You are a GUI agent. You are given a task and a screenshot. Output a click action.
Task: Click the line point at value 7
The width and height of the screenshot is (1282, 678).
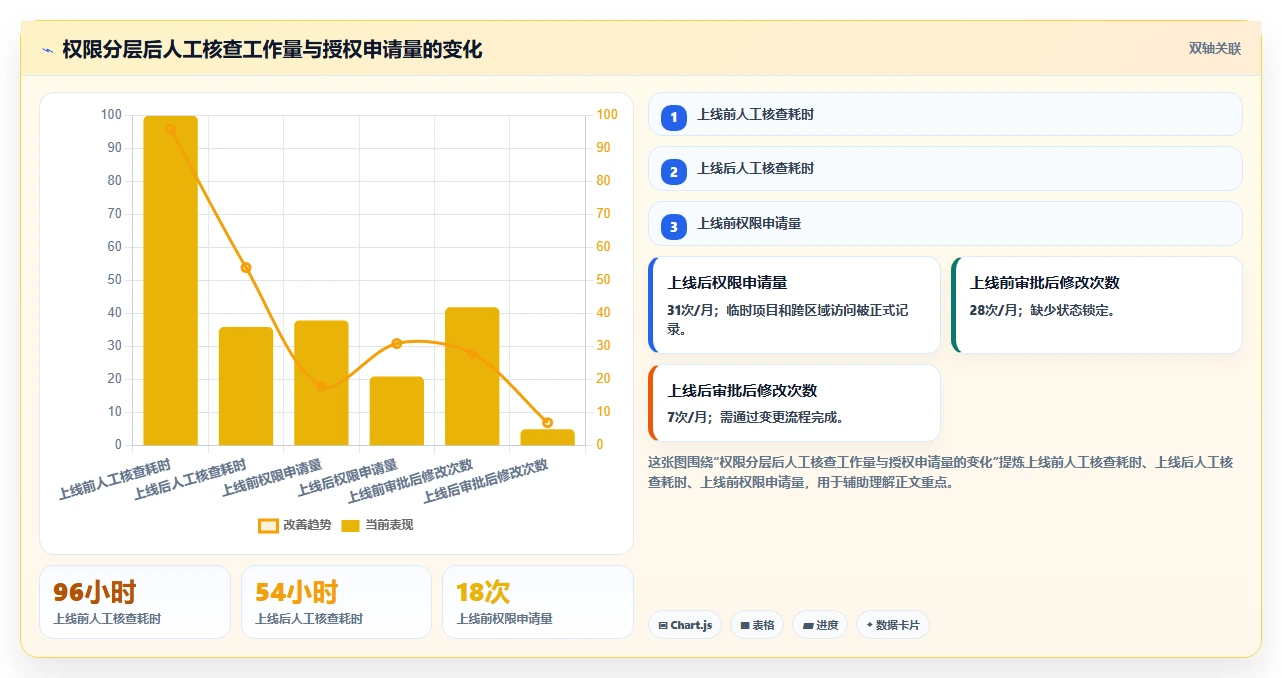(547, 422)
